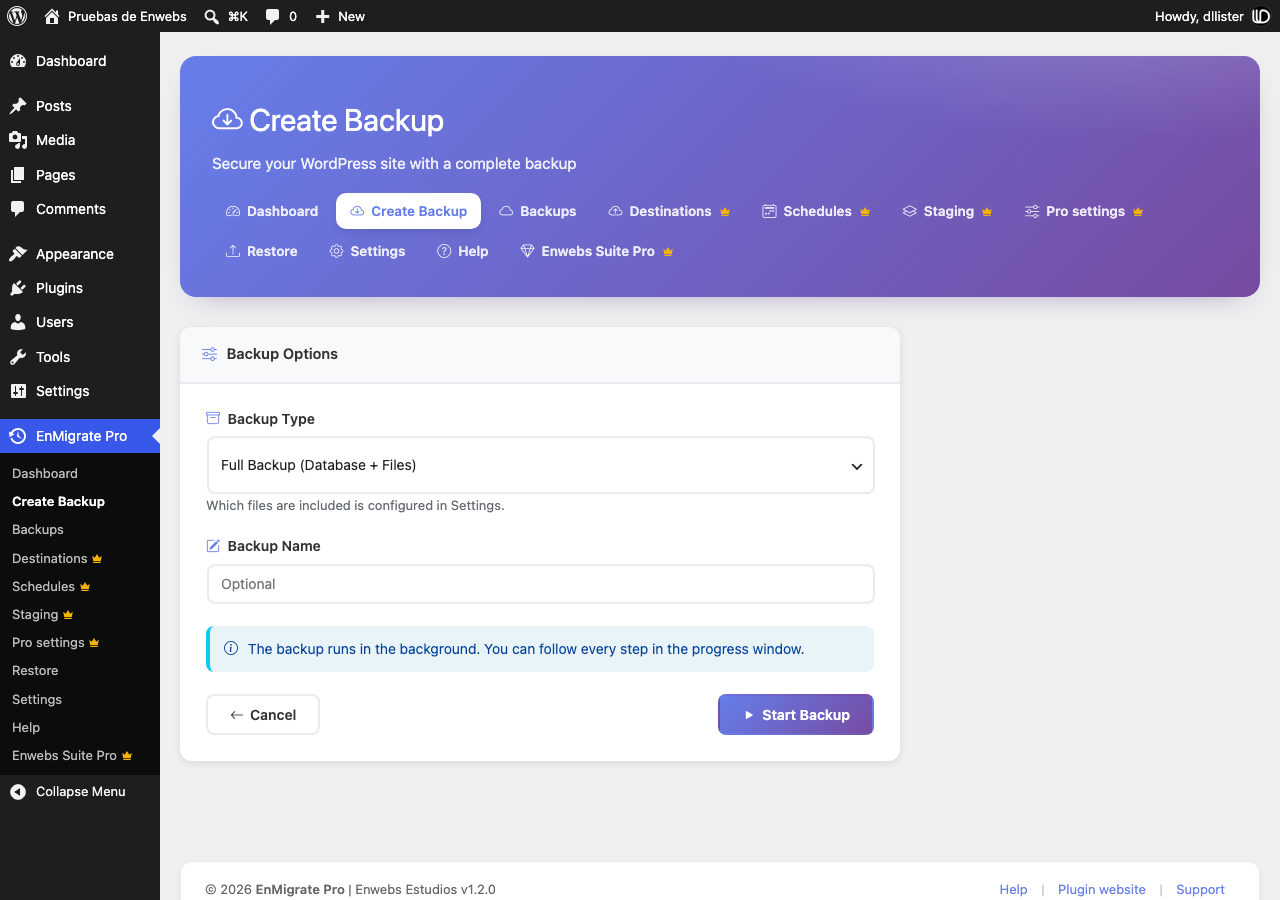
Task: Go to Pages in the sidebar
Action: [x=80, y=175]
